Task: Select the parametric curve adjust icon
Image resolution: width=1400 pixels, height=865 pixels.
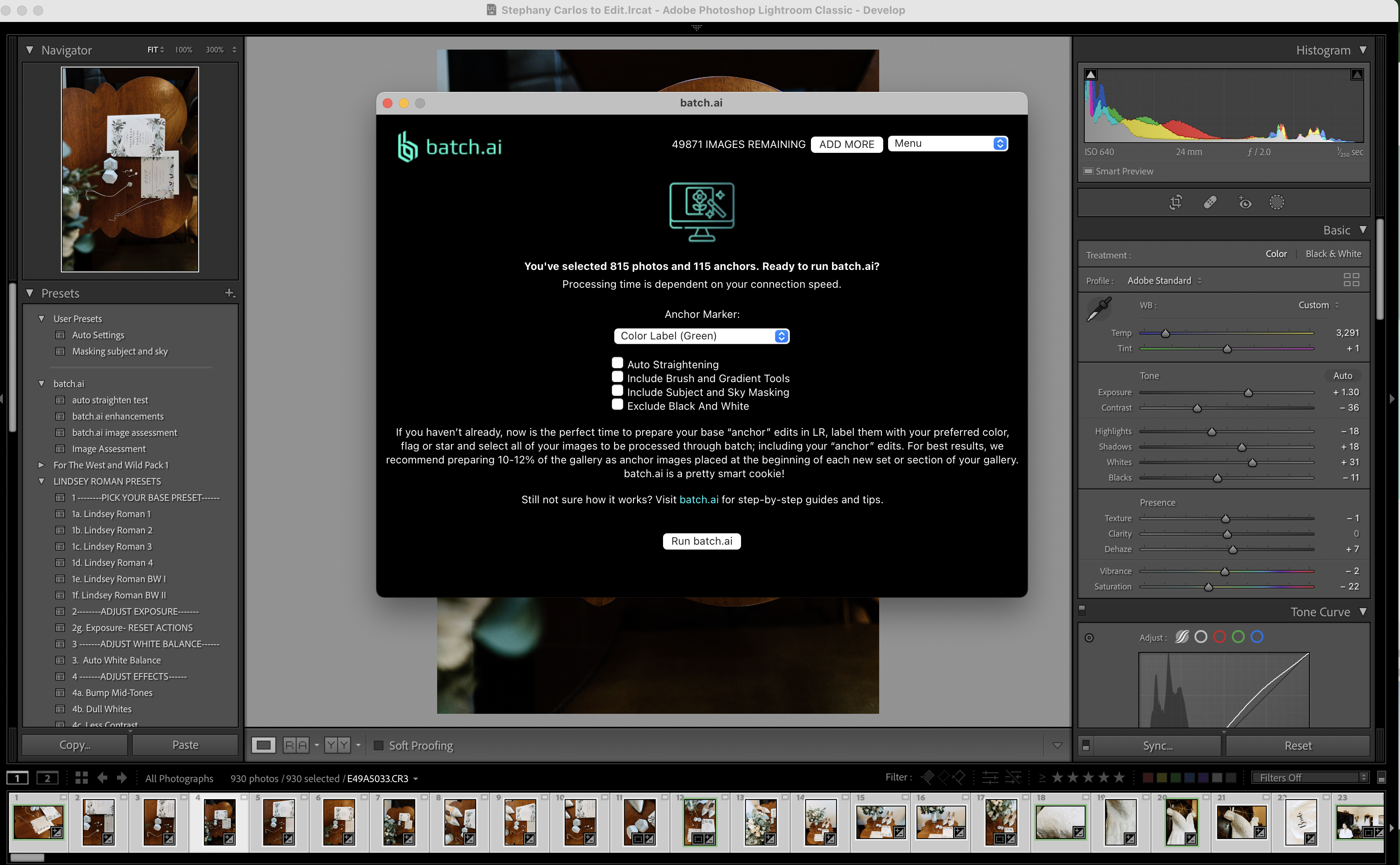Action: [1181, 637]
